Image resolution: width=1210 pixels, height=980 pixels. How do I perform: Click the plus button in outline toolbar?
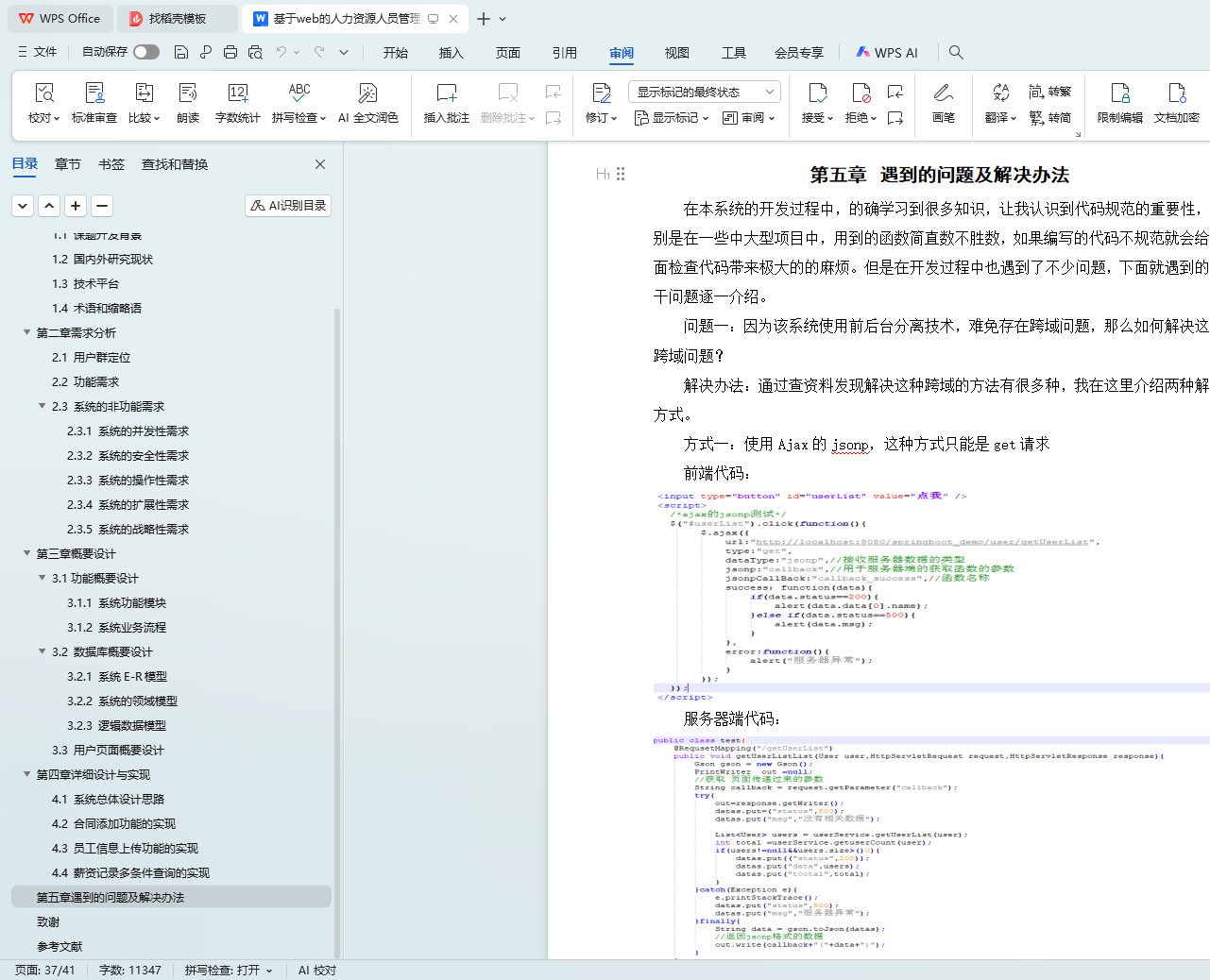(x=76, y=205)
